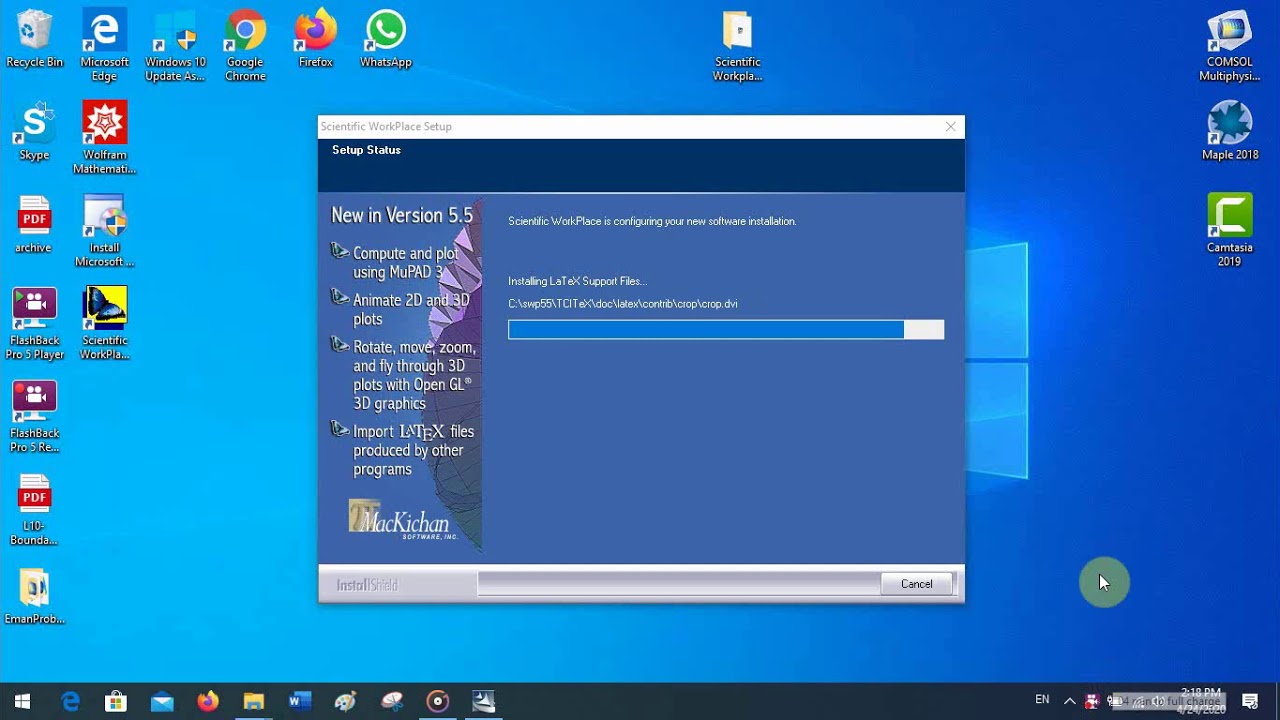The image size is (1280, 720).
Task: Click the installation progress bar
Action: coord(726,330)
